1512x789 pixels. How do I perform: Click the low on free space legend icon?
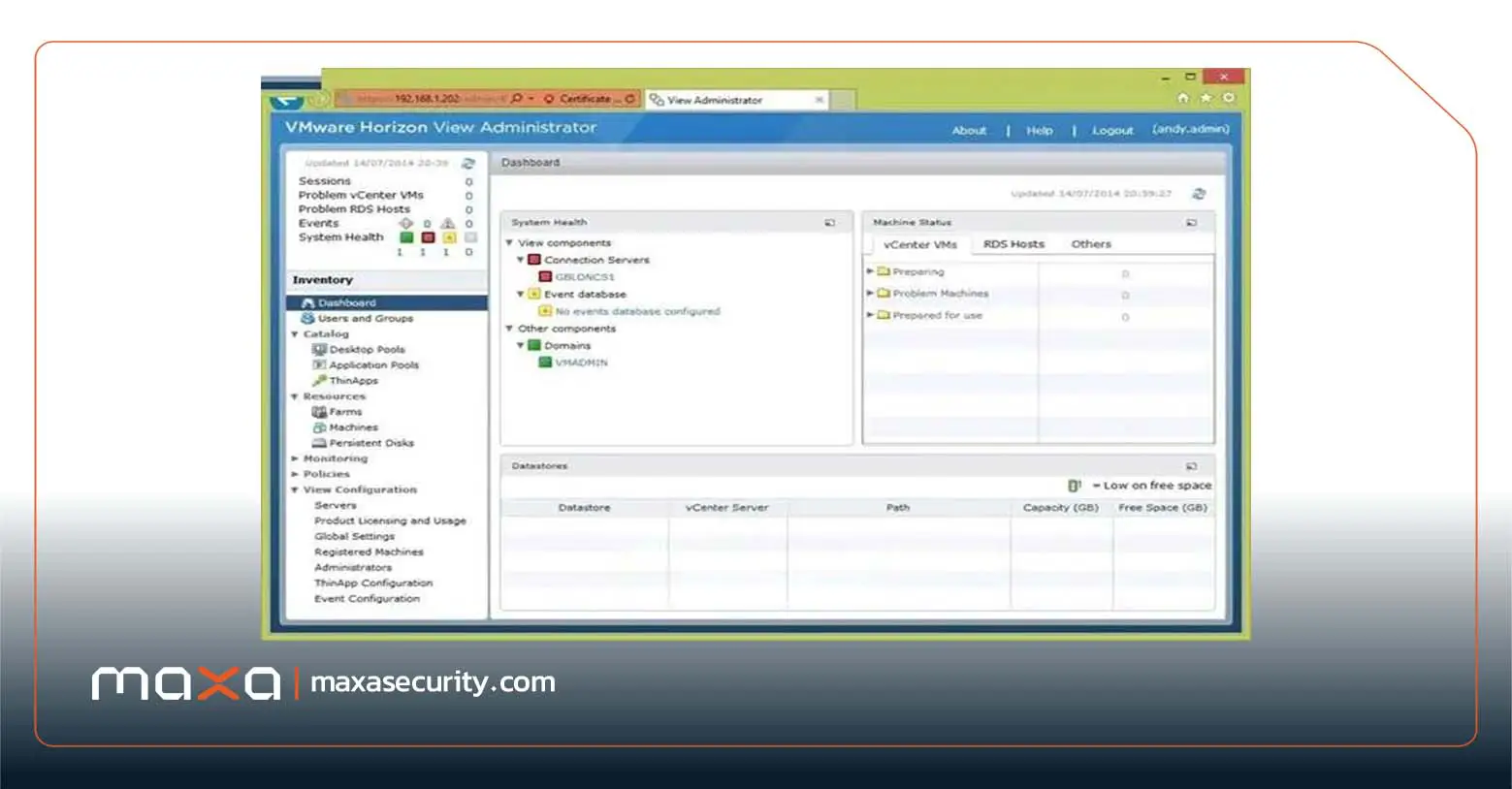click(x=1074, y=486)
